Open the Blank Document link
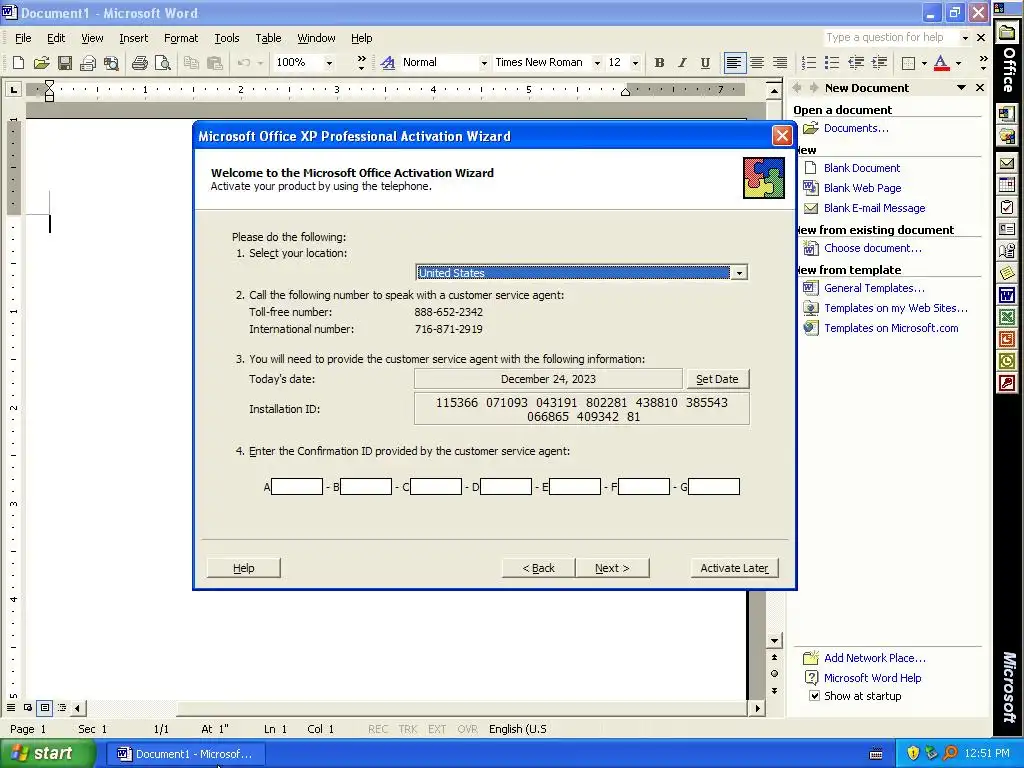Screen dimensions: 1024x768 [x=861, y=168]
